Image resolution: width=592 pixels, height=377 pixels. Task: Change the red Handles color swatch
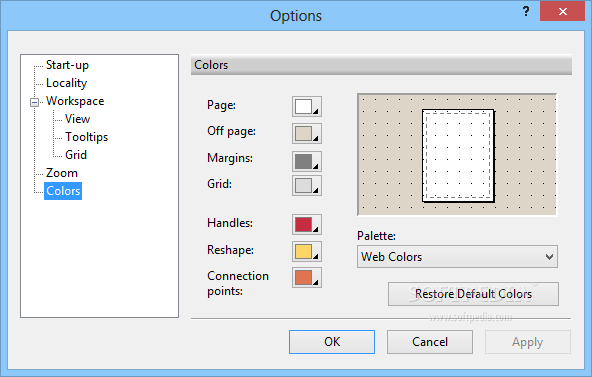(307, 224)
